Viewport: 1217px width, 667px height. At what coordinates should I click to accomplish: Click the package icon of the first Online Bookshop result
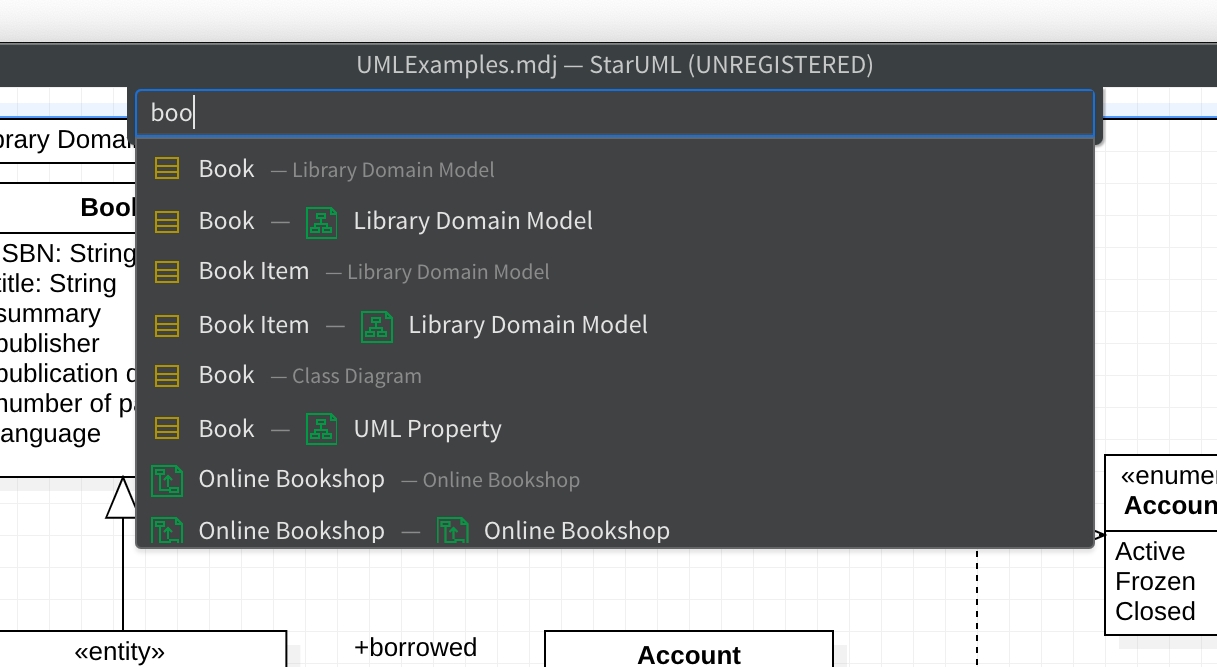[x=167, y=480]
